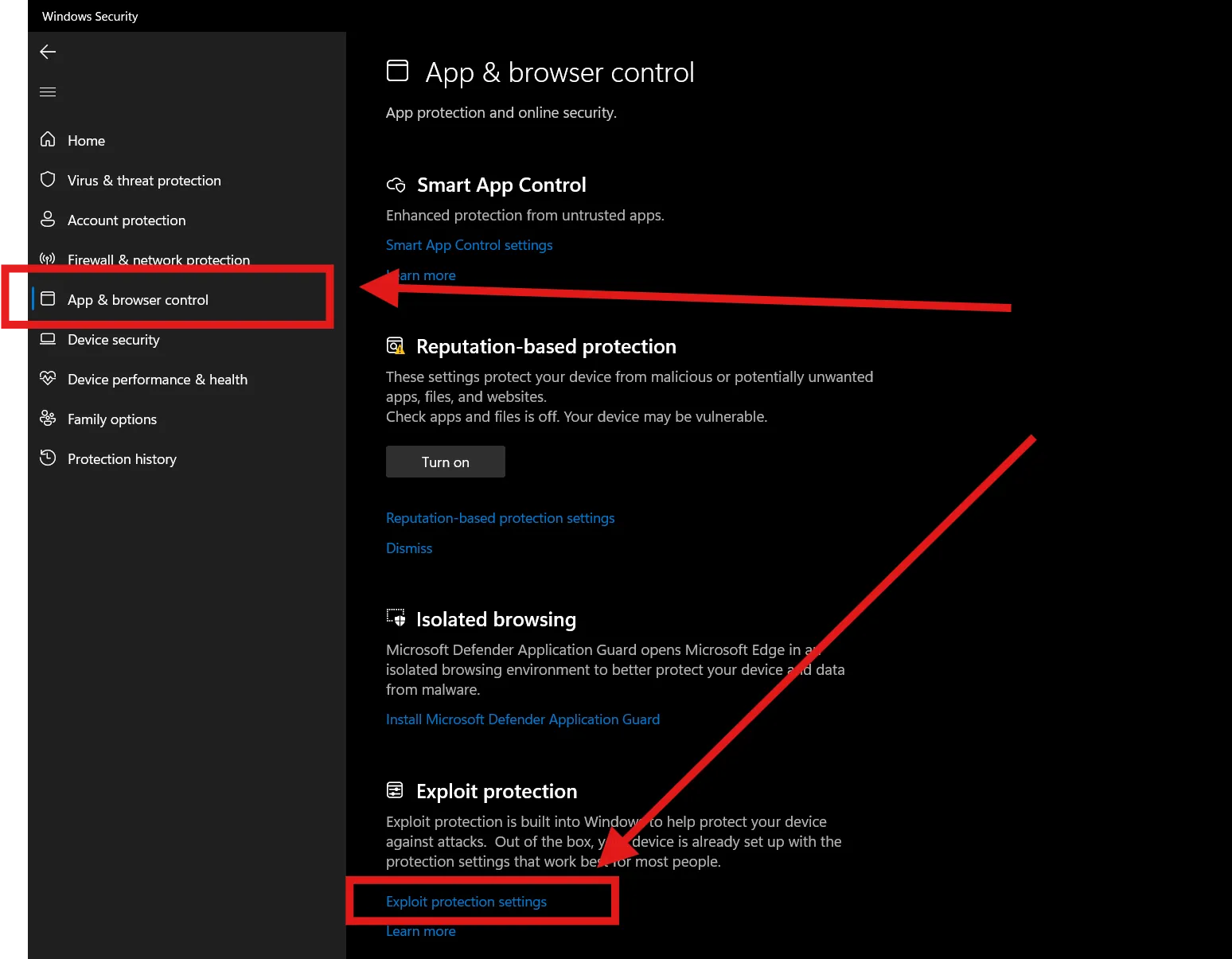Select the App & browser control icon
This screenshot has width=1232, height=959.
[48, 299]
